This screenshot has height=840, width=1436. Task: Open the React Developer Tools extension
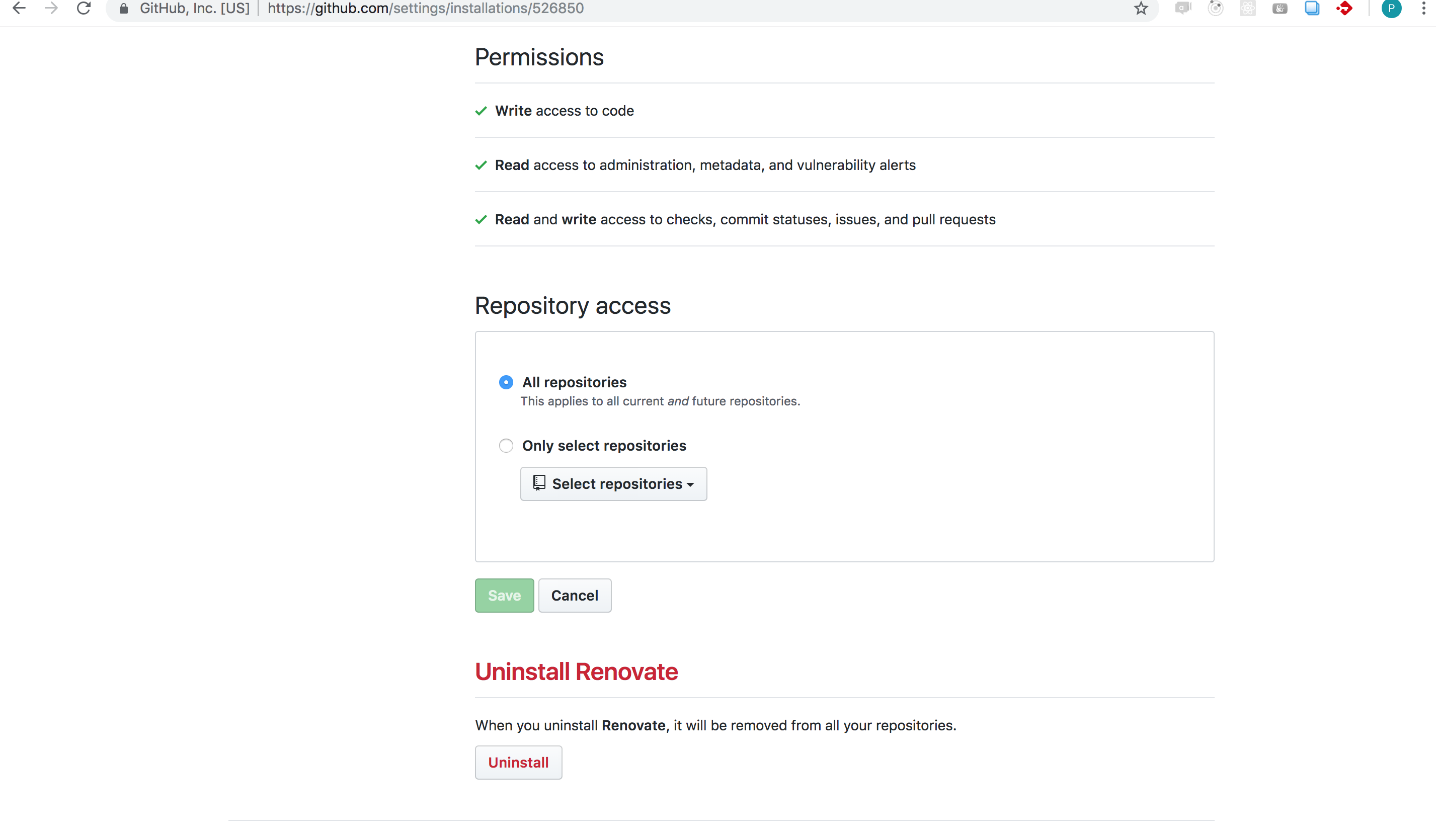point(1247,8)
